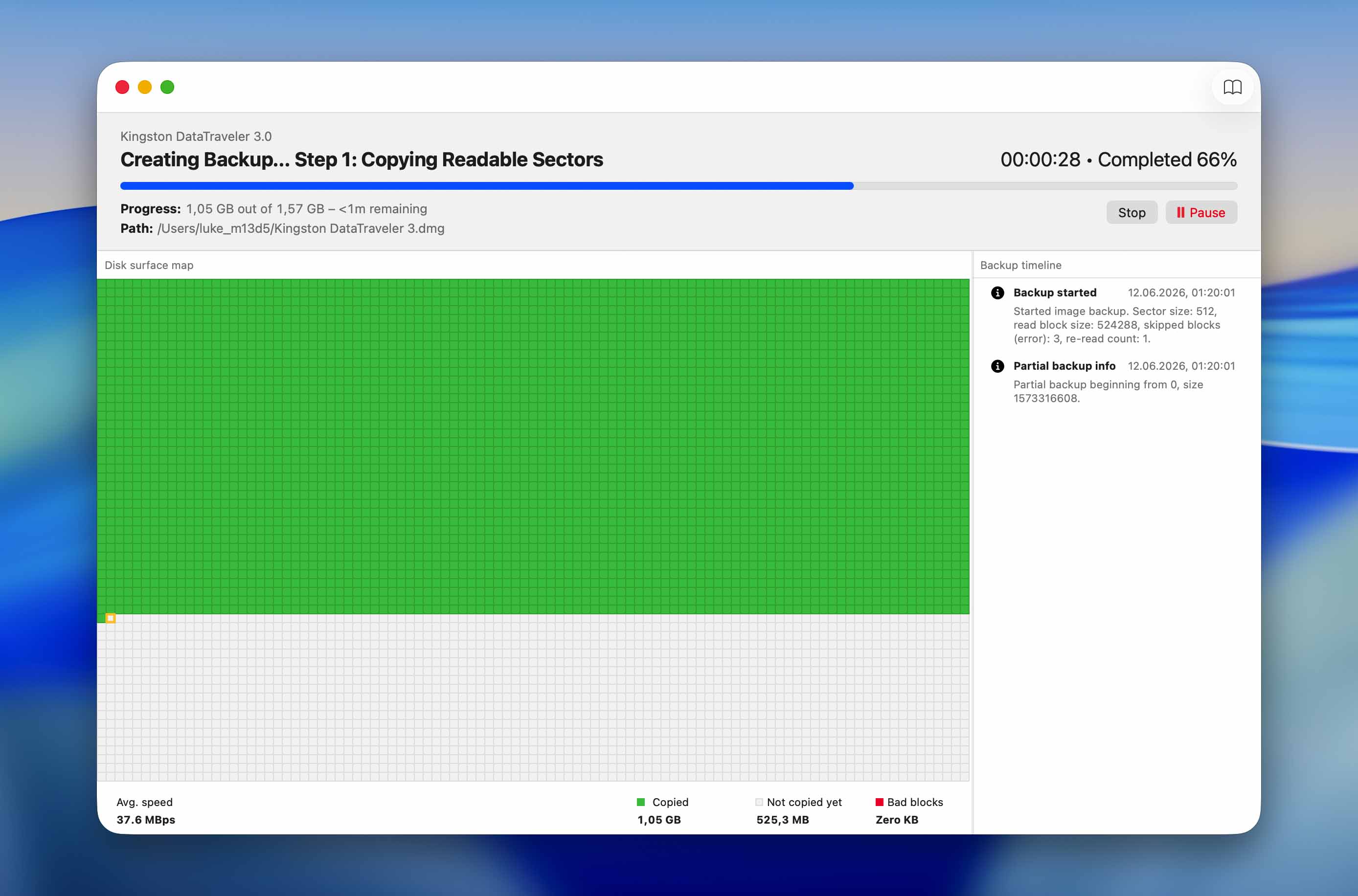This screenshot has width=1358, height=896.
Task: Click the Creating Backup Step 1 title
Action: click(362, 159)
